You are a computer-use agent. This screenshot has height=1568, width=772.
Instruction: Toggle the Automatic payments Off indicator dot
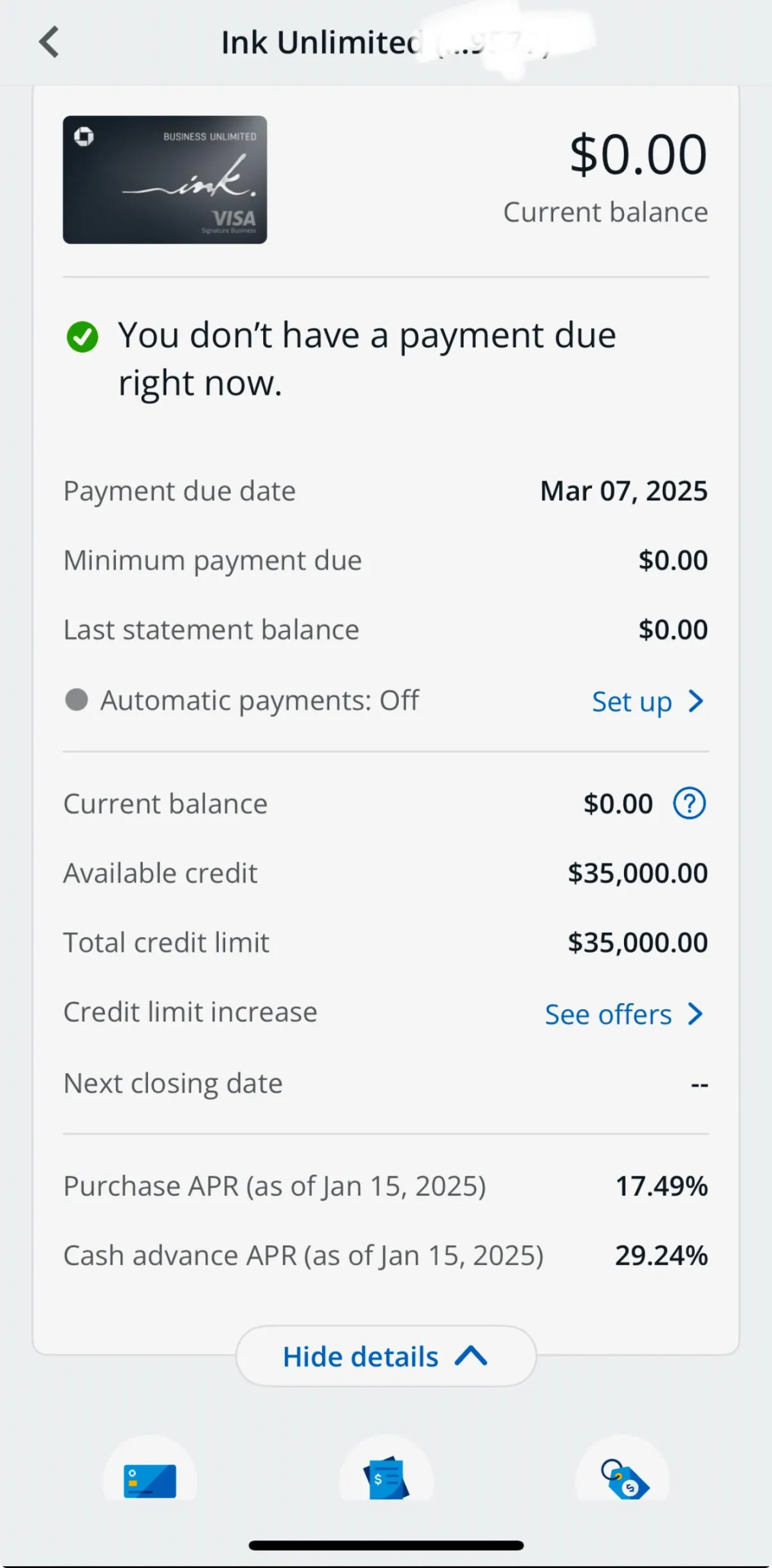click(x=77, y=700)
